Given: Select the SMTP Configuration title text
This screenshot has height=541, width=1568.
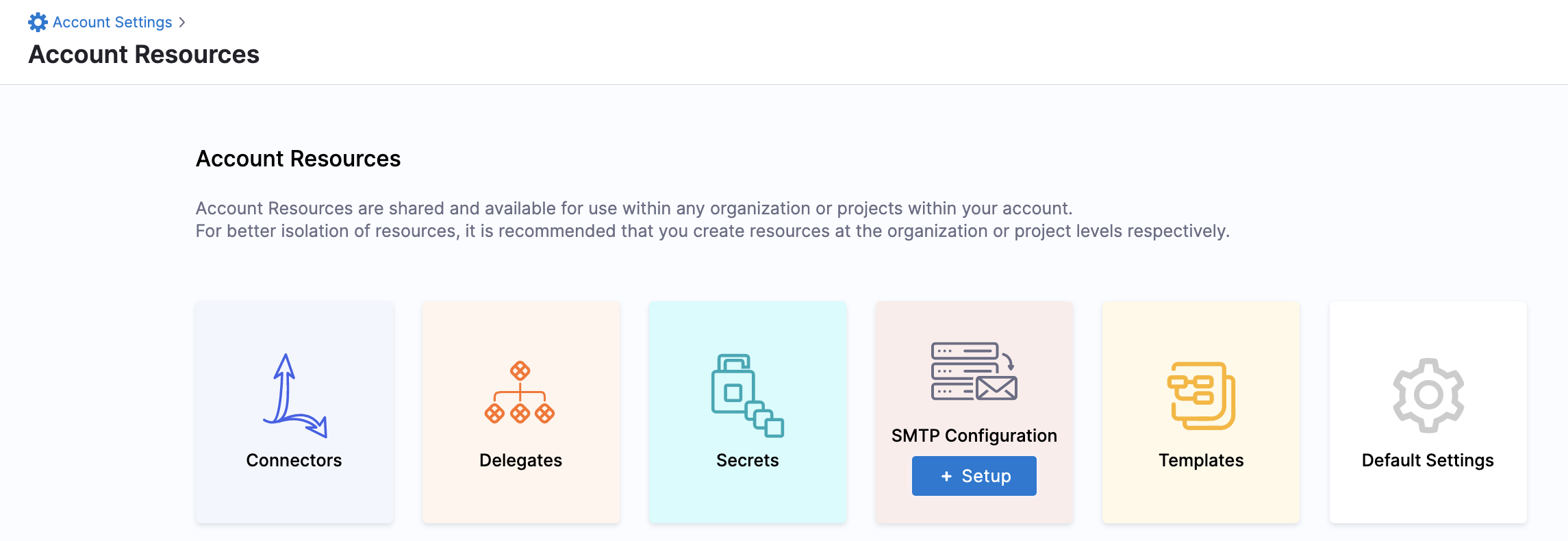Looking at the screenshot, I should (x=974, y=436).
